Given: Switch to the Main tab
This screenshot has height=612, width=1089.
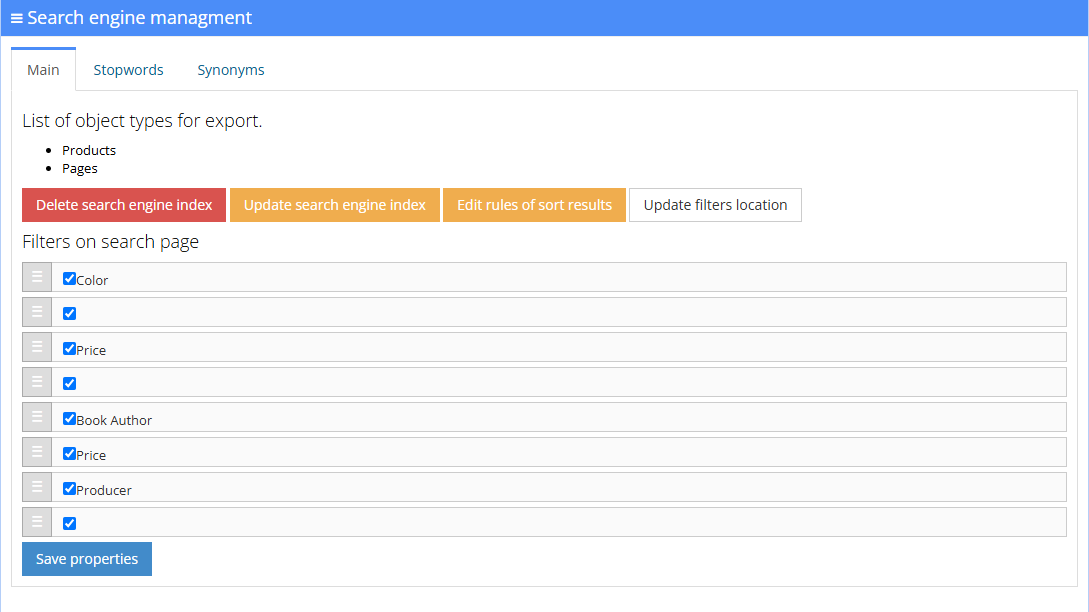Looking at the screenshot, I should pos(43,69).
